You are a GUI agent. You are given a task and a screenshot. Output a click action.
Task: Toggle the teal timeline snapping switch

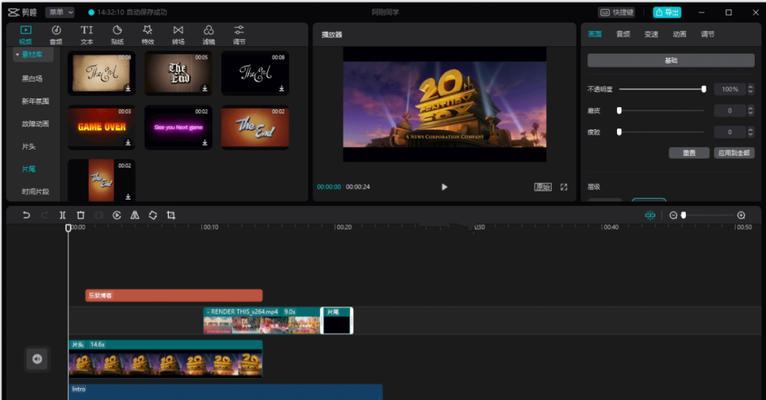tap(650, 215)
